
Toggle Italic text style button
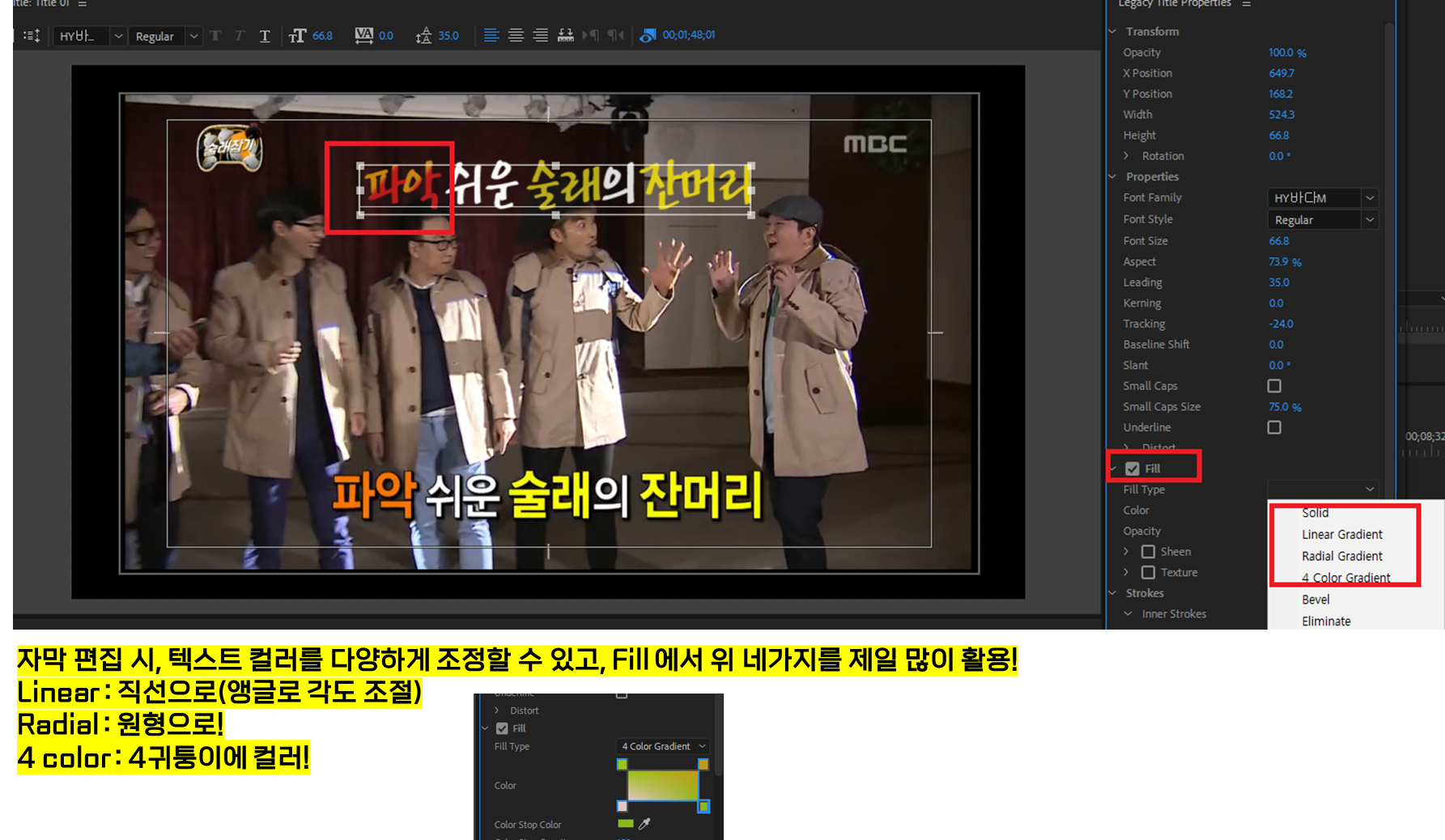coord(240,36)
